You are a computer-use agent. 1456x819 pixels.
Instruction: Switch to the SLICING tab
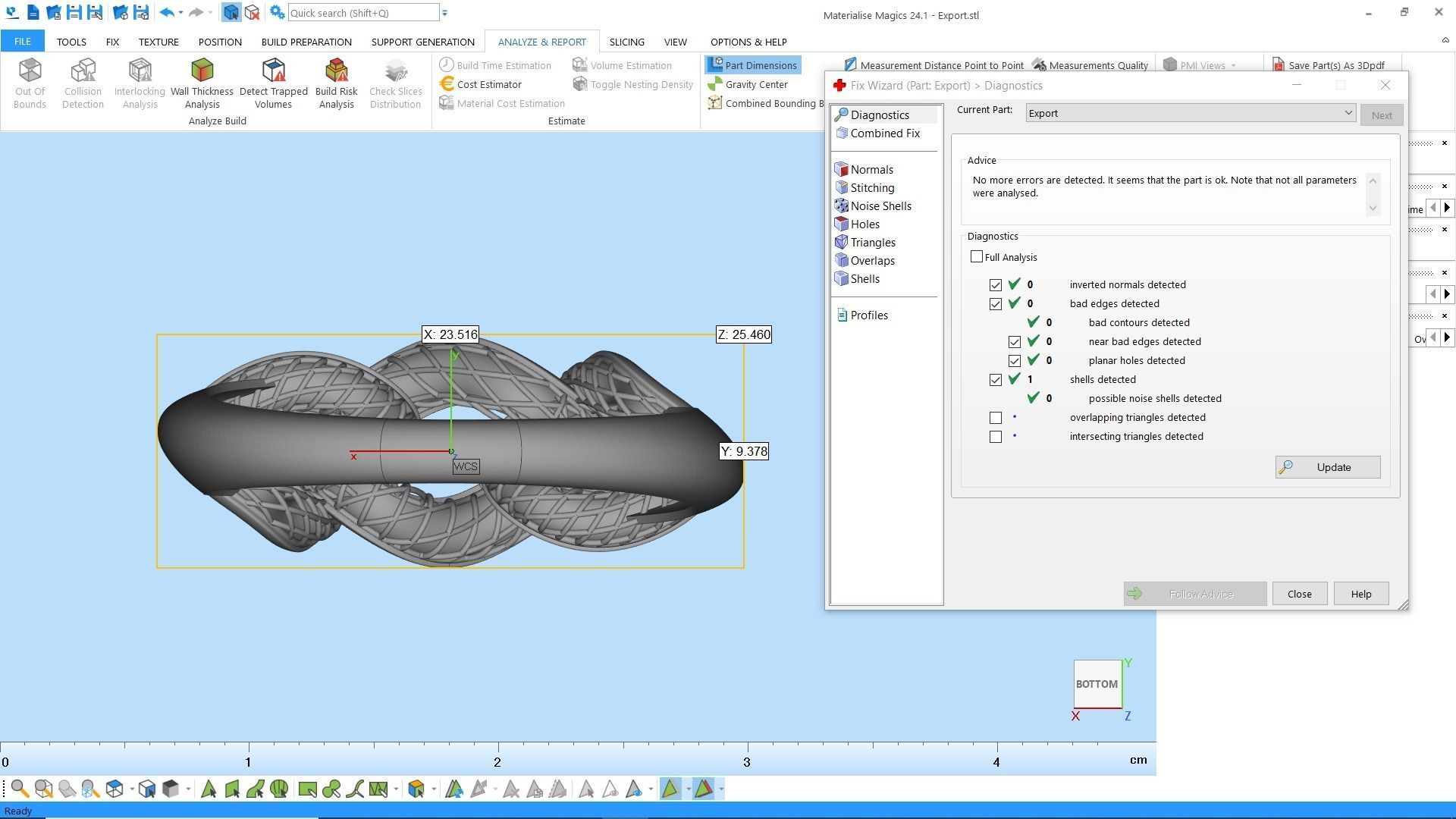pos(626,42)
